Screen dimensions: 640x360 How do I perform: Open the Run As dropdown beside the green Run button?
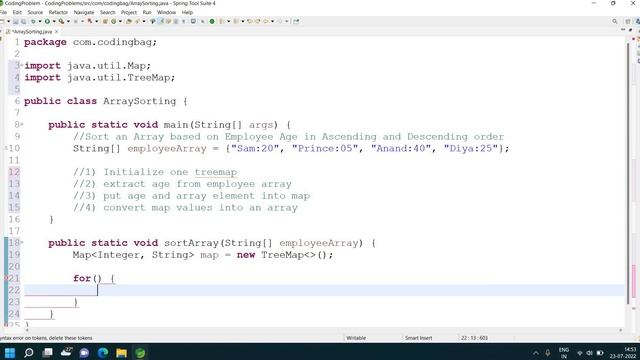coord(54,21)
